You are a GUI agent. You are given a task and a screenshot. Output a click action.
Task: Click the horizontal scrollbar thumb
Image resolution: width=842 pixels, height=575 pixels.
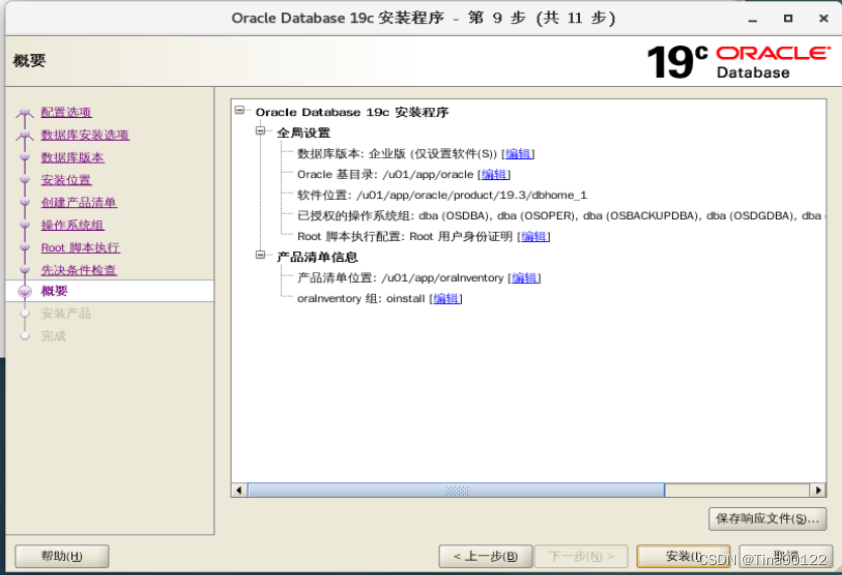(x=456, y=490)
